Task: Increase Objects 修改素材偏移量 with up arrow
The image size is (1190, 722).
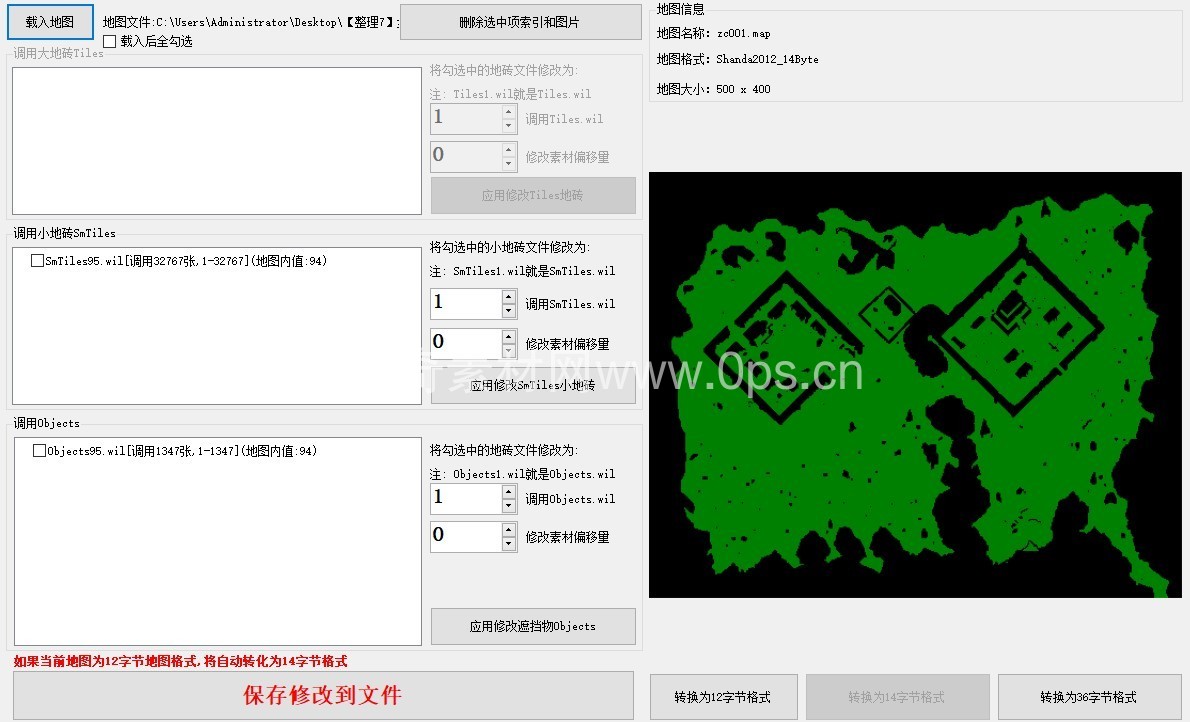Action: pos(509,529)
